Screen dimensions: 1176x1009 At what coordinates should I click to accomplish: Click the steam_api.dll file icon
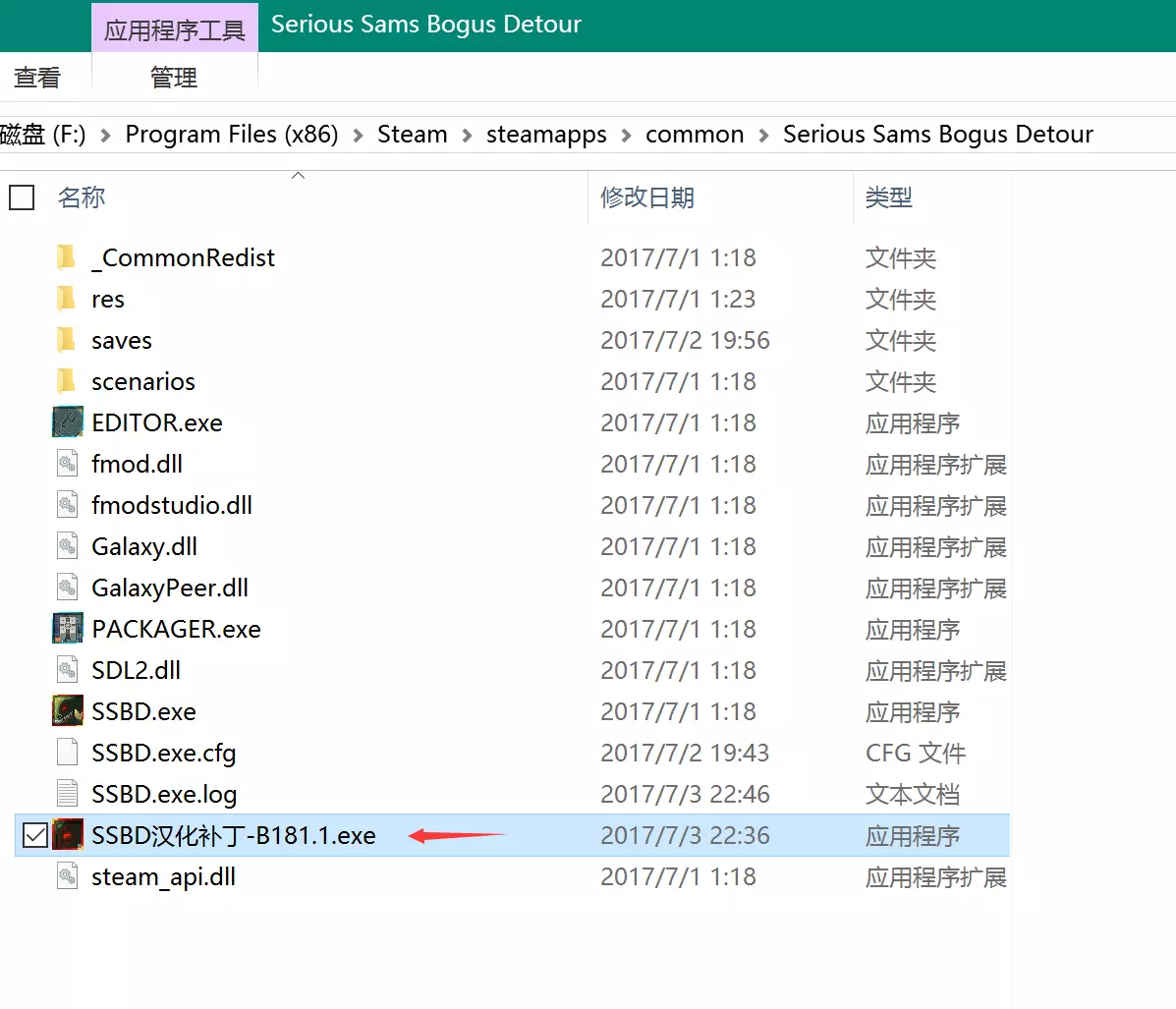click(x=68, y=876)
